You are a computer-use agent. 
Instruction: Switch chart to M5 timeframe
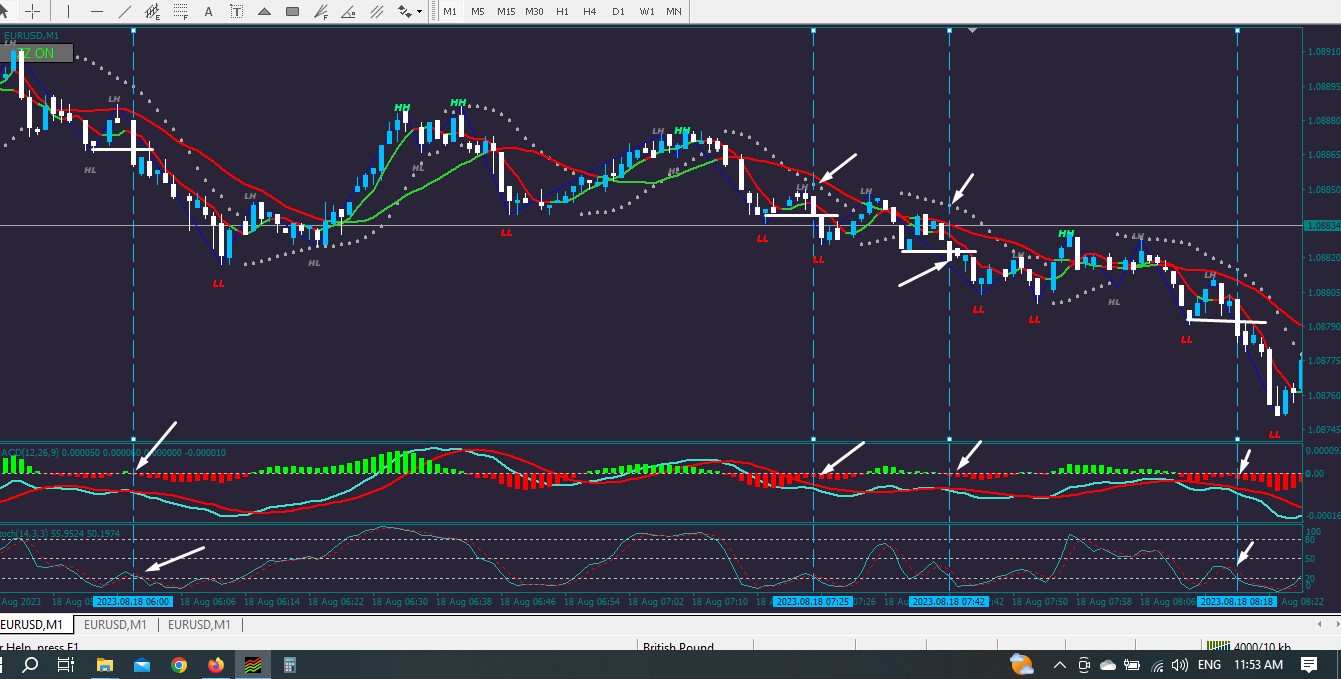tap(478, 11)
